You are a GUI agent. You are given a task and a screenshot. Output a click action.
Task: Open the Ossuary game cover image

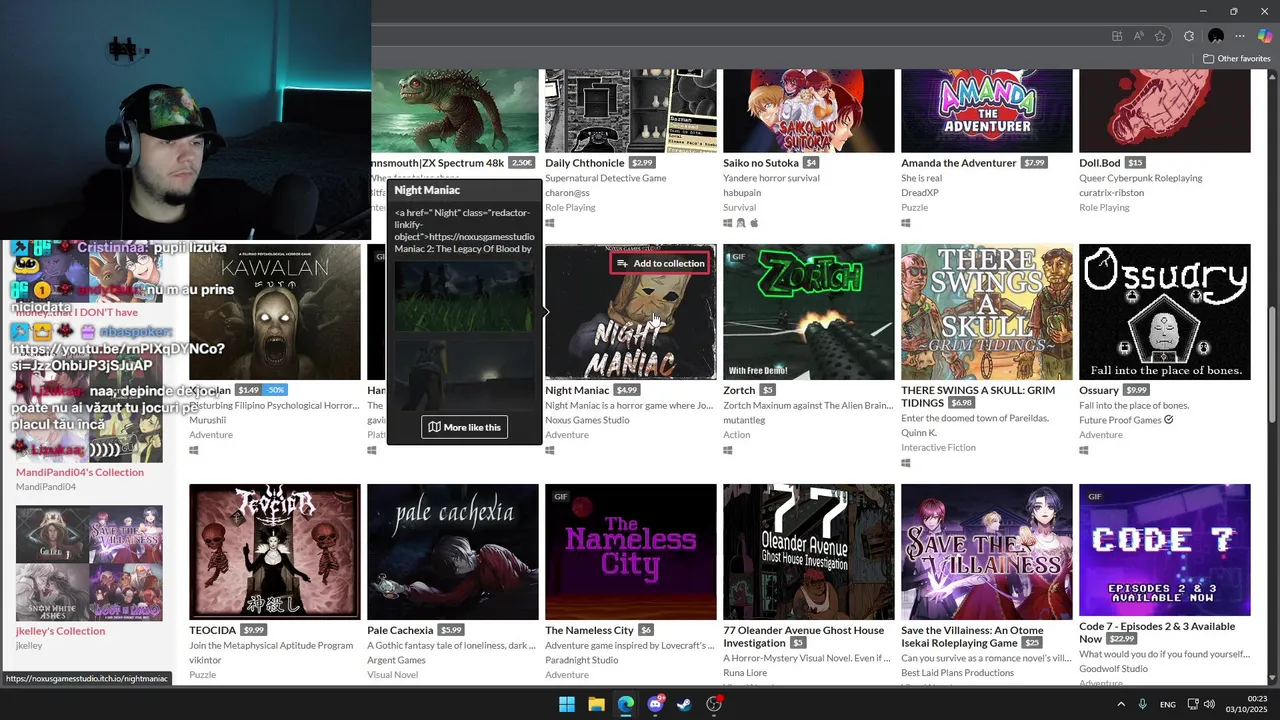(x=1164, y=312)
